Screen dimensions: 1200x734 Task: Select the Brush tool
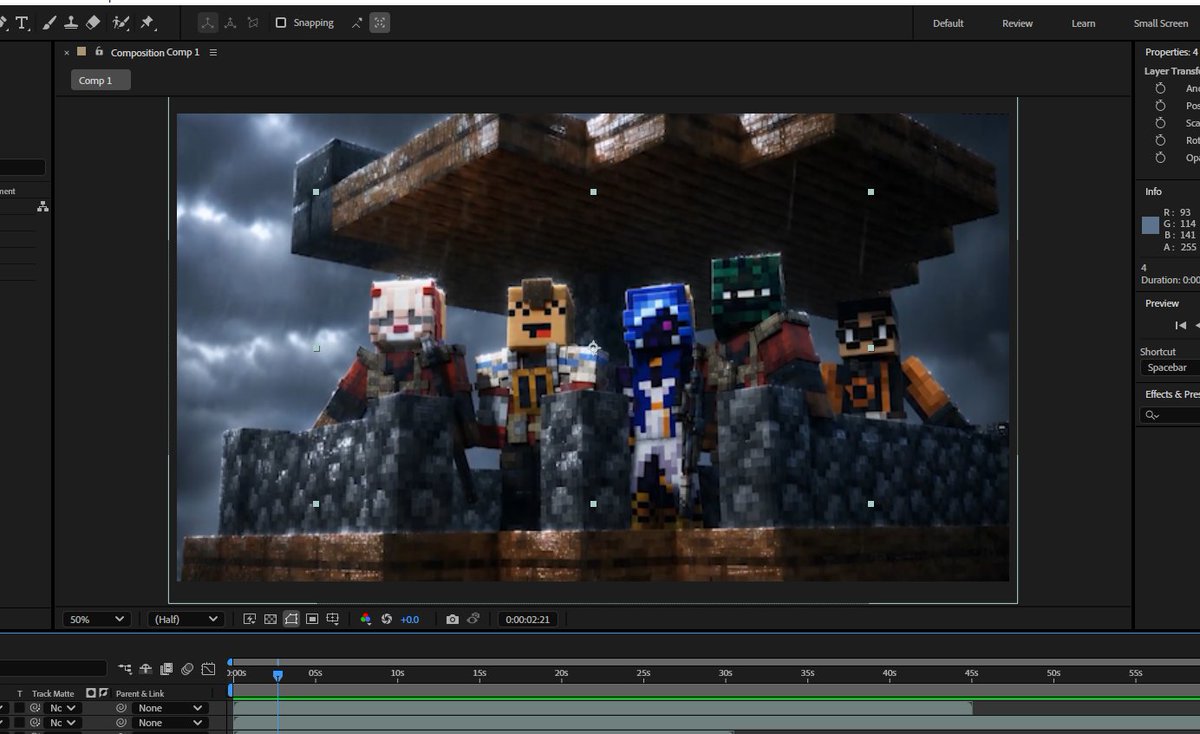click(49, 22)
